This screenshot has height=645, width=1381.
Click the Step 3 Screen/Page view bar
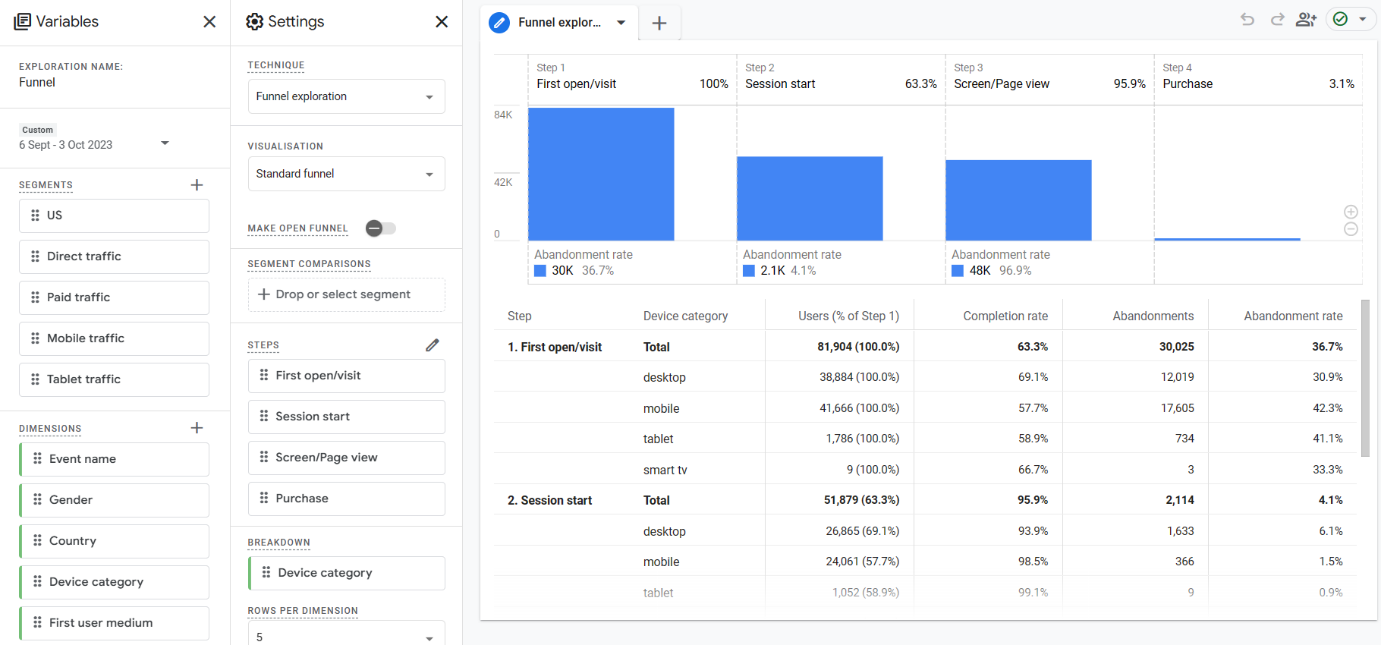[1018, 200]
